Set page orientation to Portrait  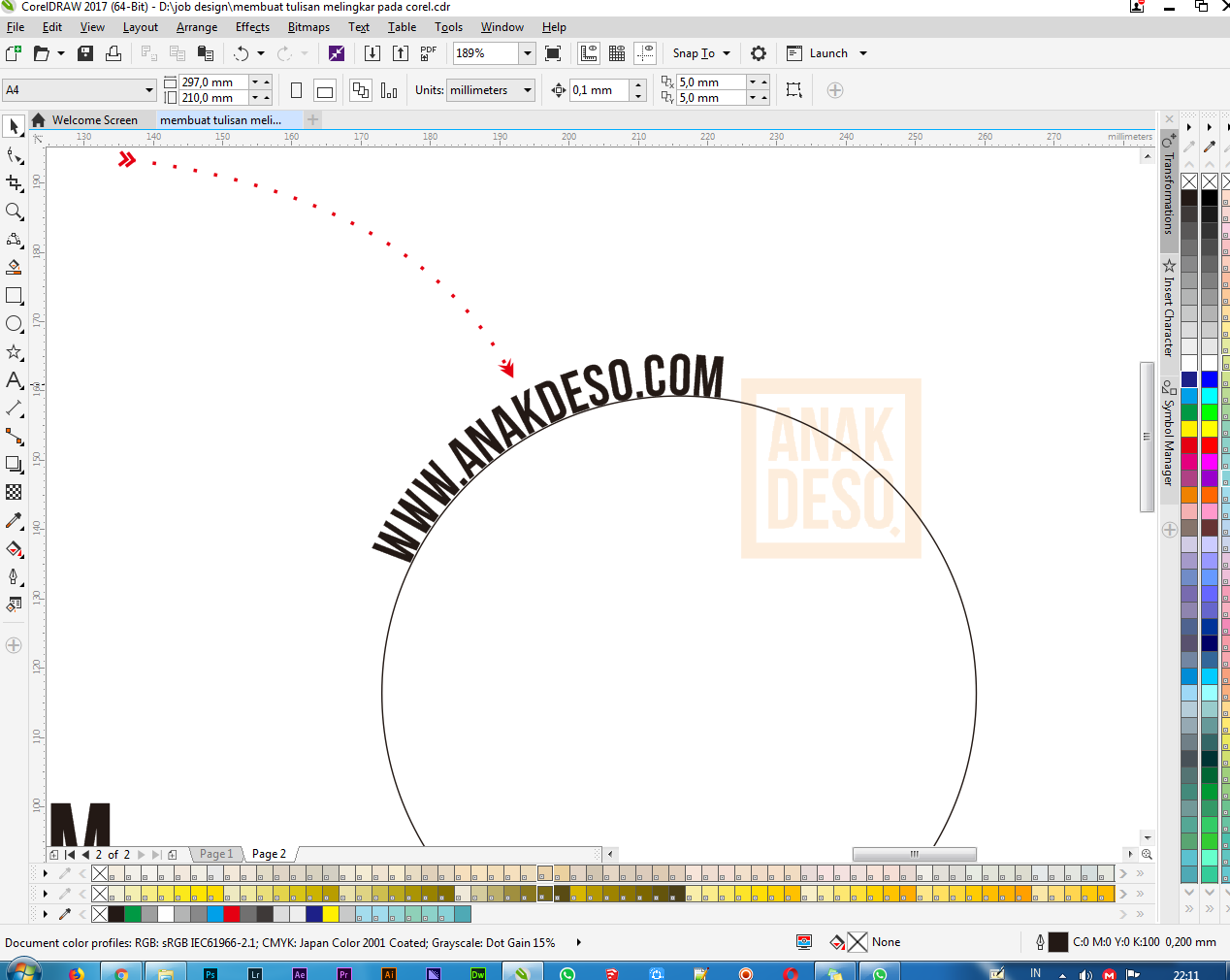point(296,90)
